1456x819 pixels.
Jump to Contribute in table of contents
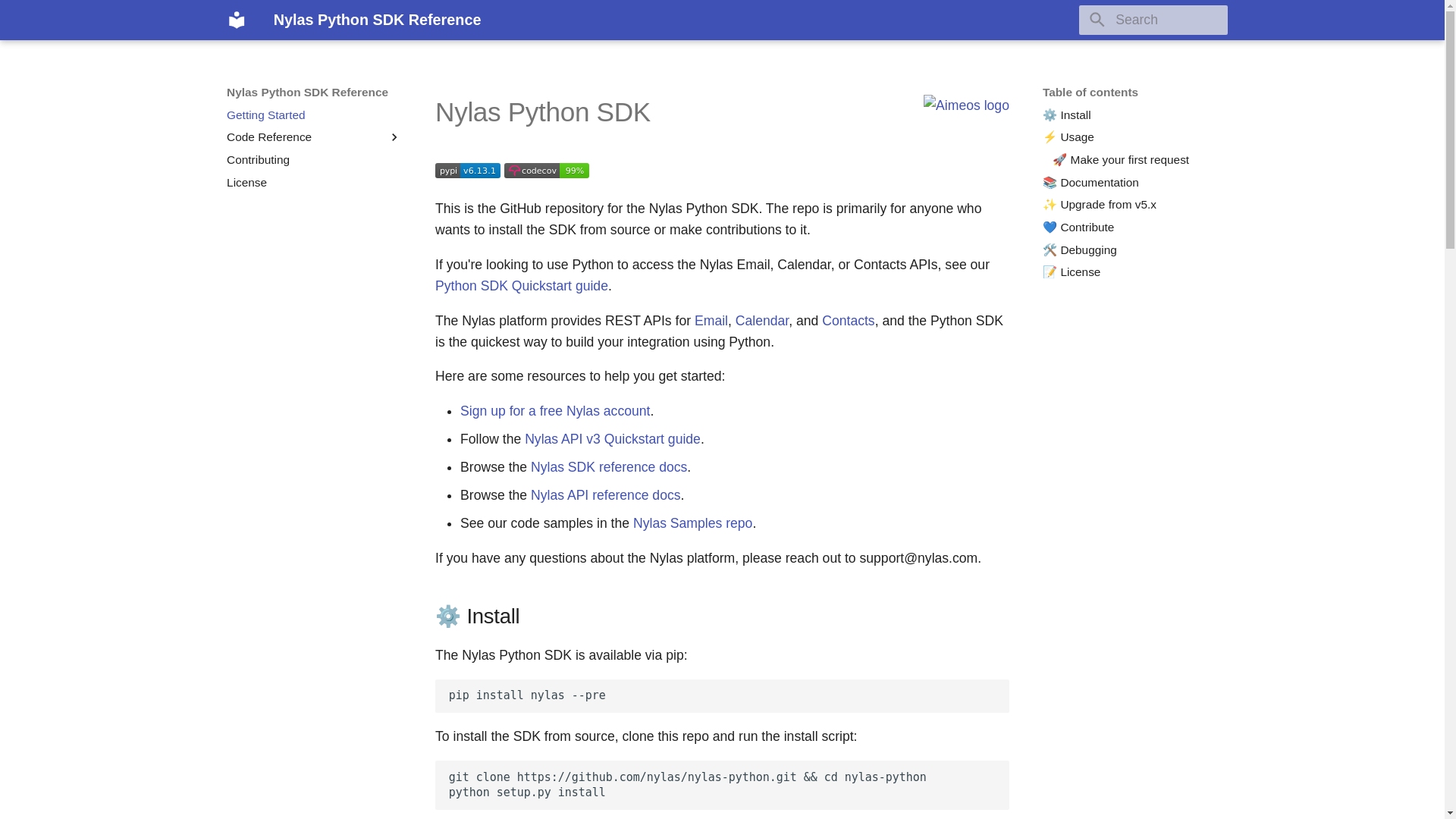click(x=1078, y=227)
